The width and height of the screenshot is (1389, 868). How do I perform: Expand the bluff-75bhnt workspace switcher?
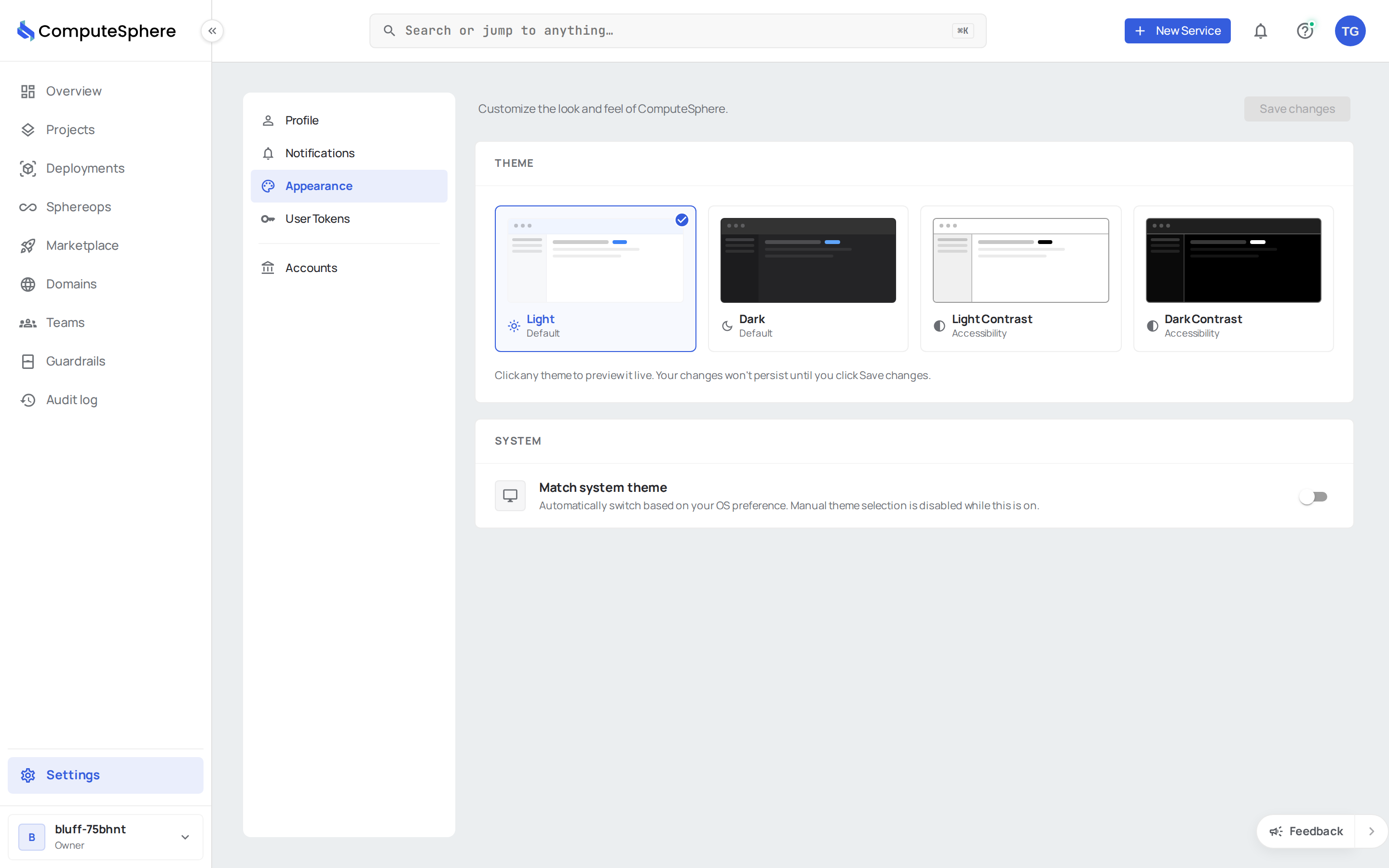106,837
